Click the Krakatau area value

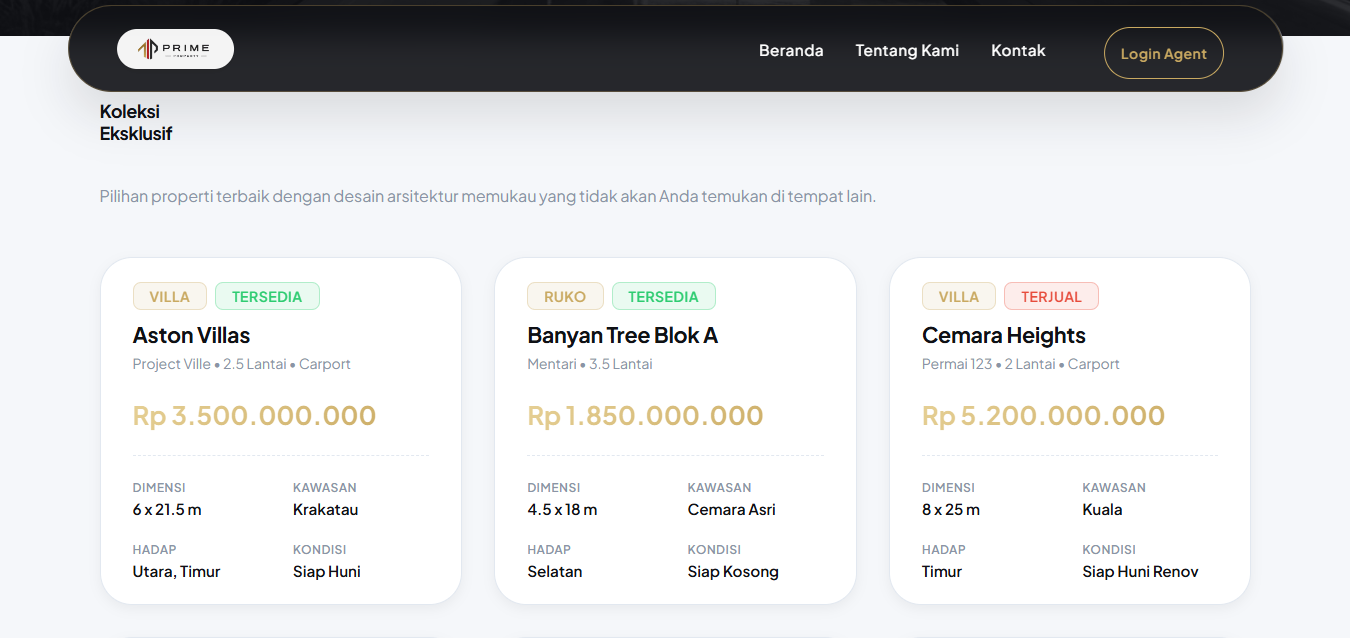[325, 509]
